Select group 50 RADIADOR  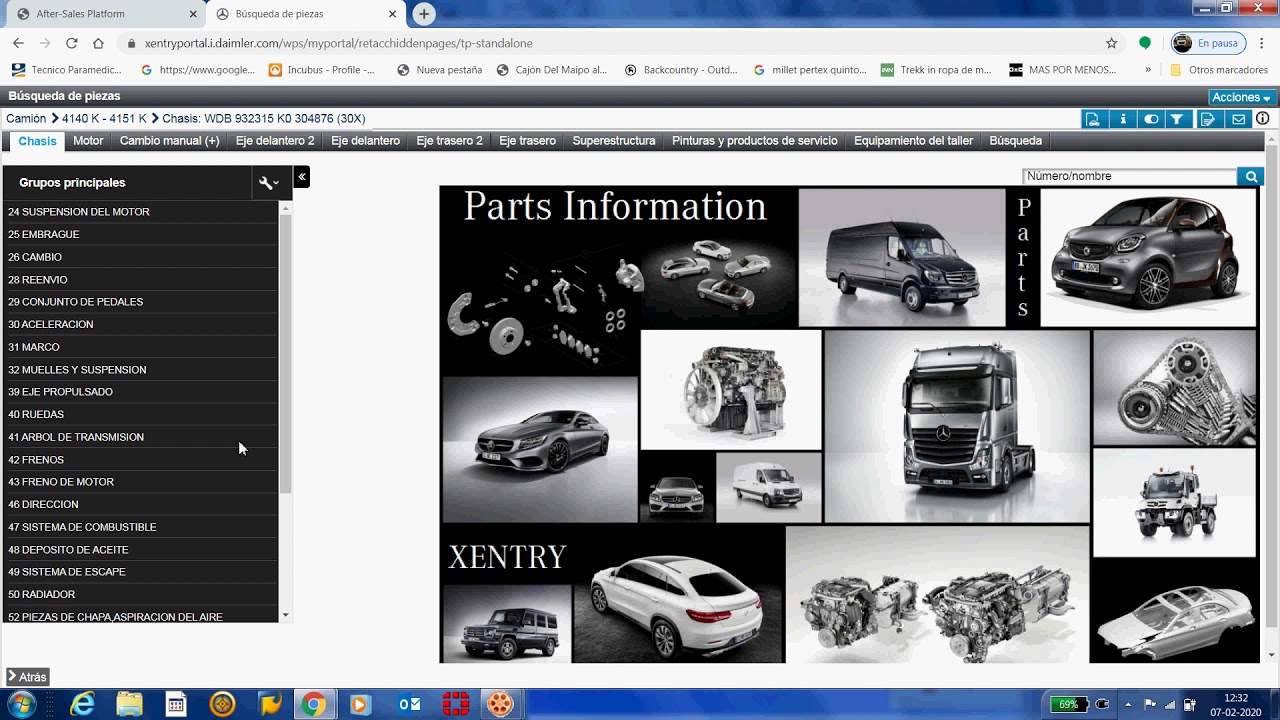point(140,594)
